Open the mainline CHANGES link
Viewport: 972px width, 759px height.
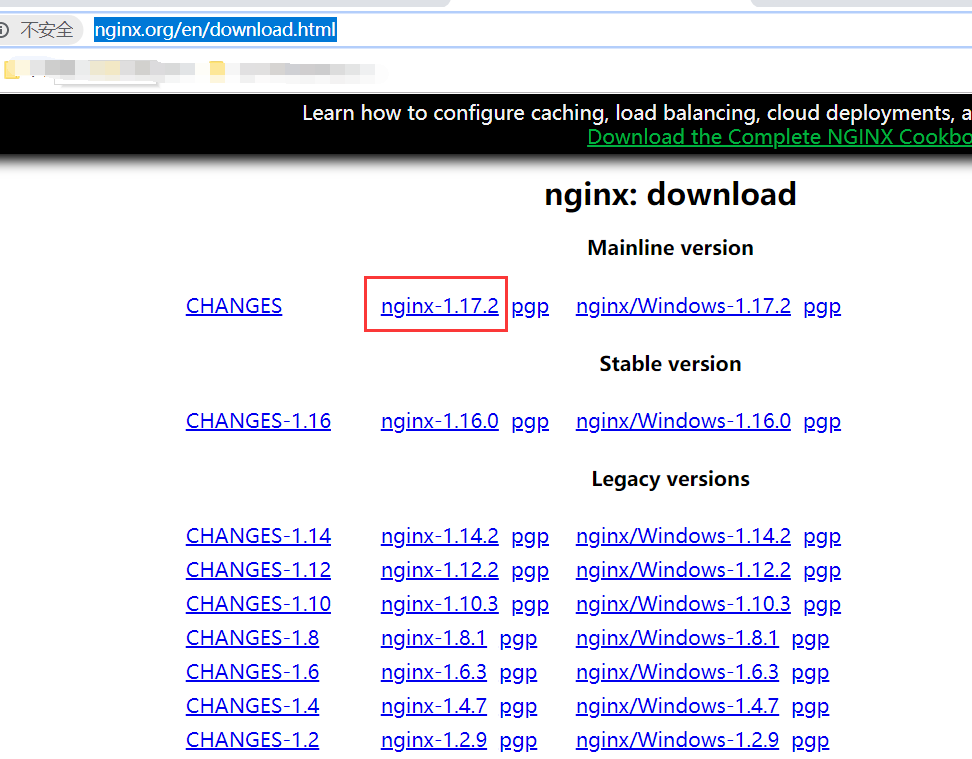click(x=234, y=306)
